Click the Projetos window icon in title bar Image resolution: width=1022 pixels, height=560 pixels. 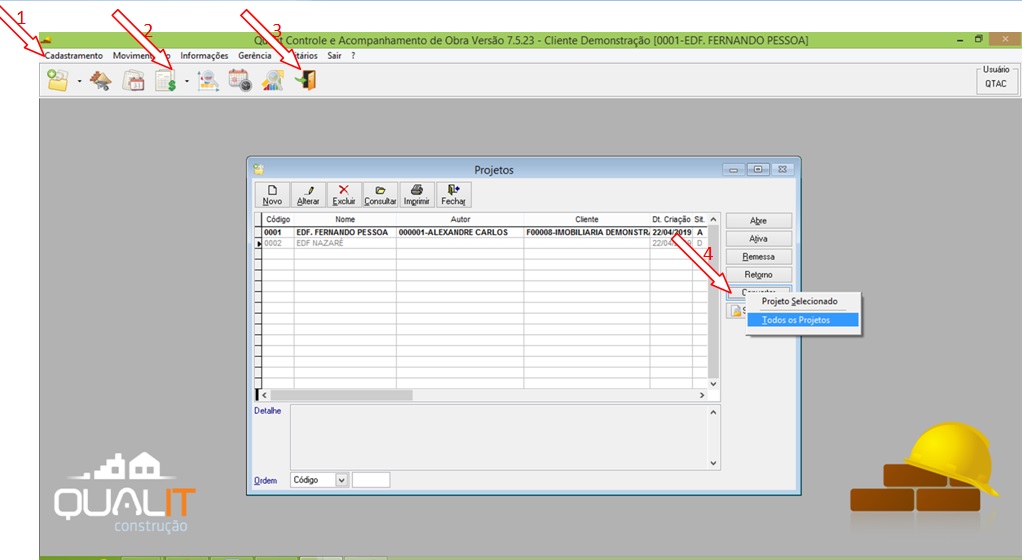[x=259, y=169]
